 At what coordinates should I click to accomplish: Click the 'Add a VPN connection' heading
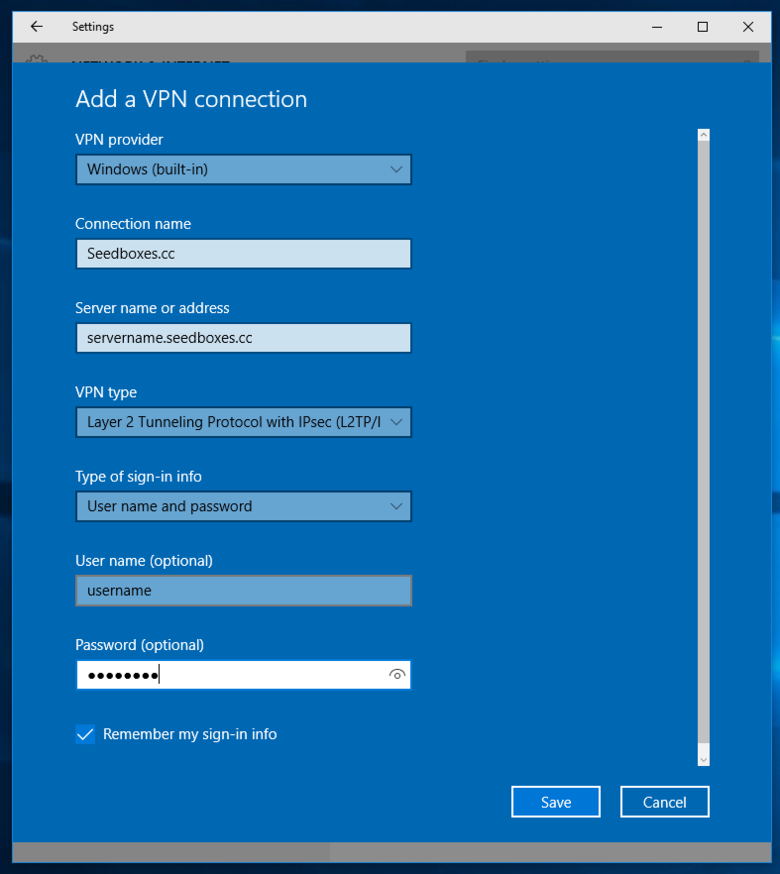[x=191, y=99]
